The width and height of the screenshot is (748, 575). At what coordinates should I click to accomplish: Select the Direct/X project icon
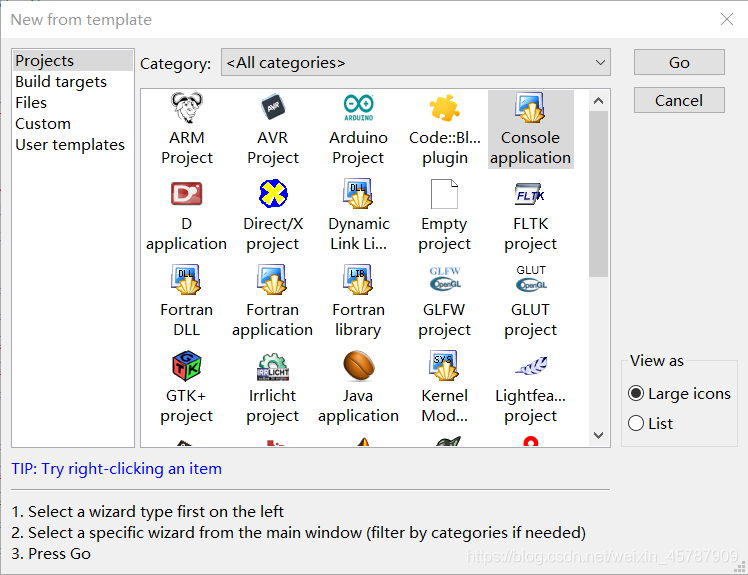pos(273,194)
